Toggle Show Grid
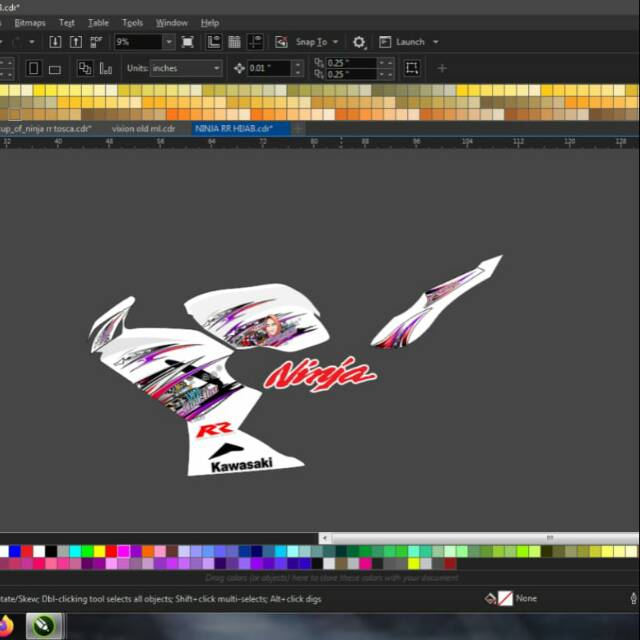Image resolution: width=640 pixels, height=640 pixels. click(x=234, y=42)
